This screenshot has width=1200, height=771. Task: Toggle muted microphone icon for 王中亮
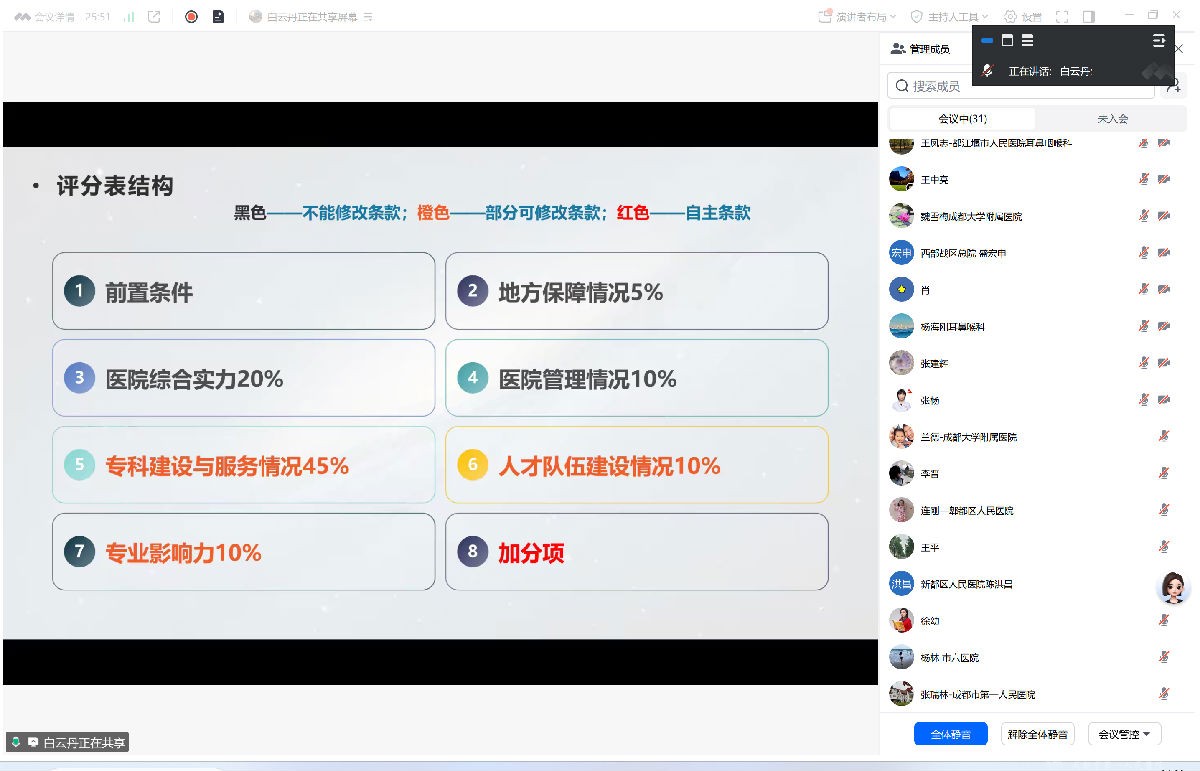[1143, 180]
